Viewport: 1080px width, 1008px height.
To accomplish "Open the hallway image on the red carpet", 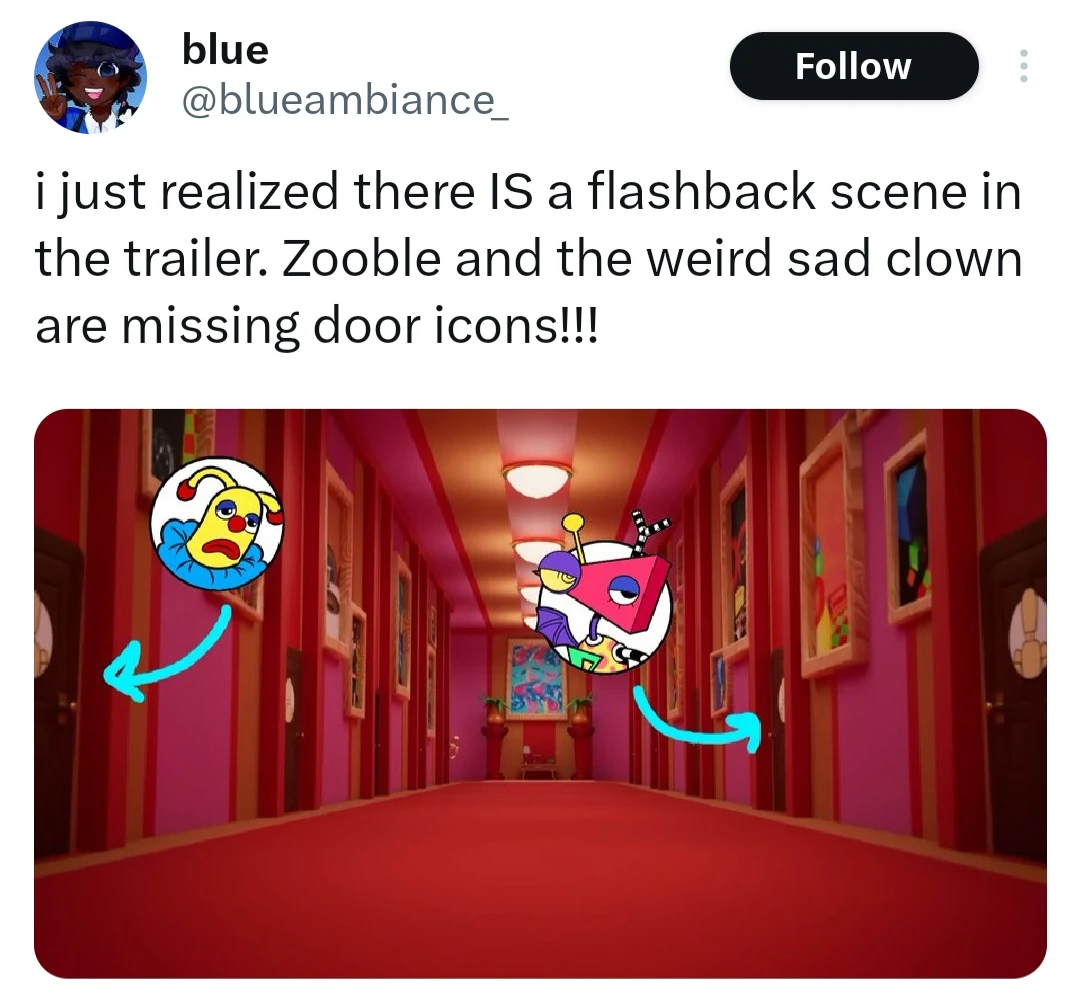I will tap(540, 693).
